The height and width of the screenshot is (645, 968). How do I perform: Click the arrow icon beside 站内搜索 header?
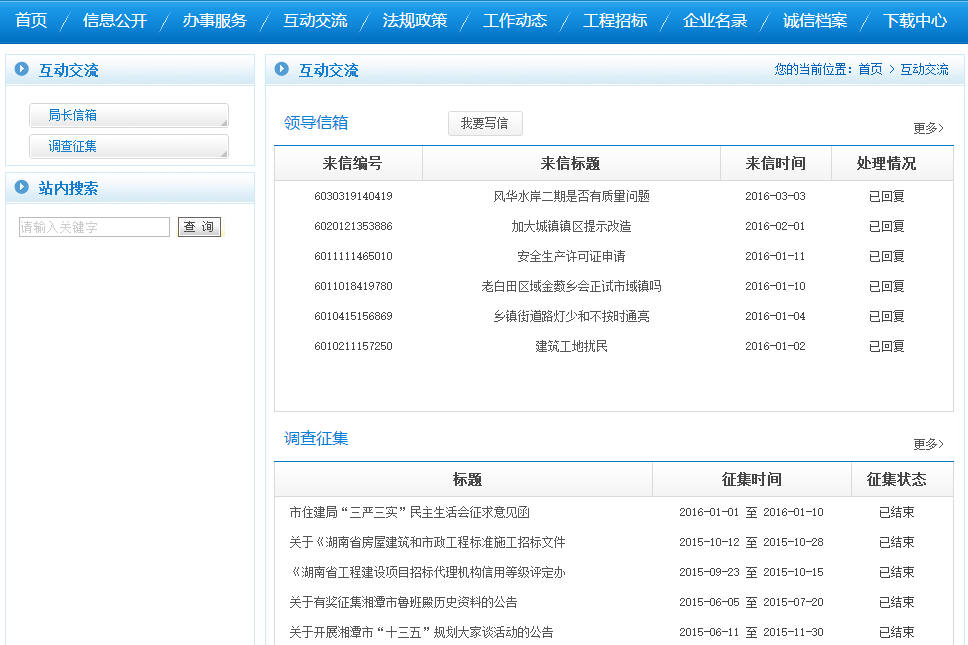21,188
